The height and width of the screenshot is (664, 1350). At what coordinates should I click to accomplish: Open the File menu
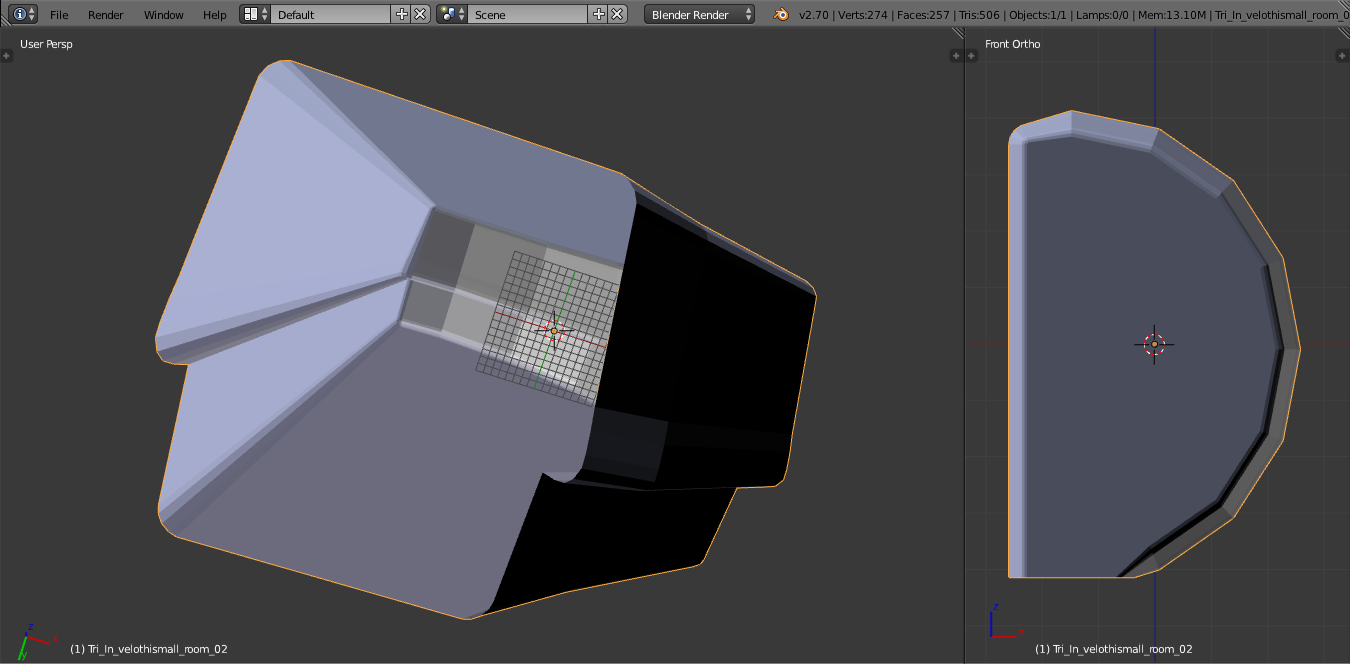pyautogui.click(x=59, y=15)
